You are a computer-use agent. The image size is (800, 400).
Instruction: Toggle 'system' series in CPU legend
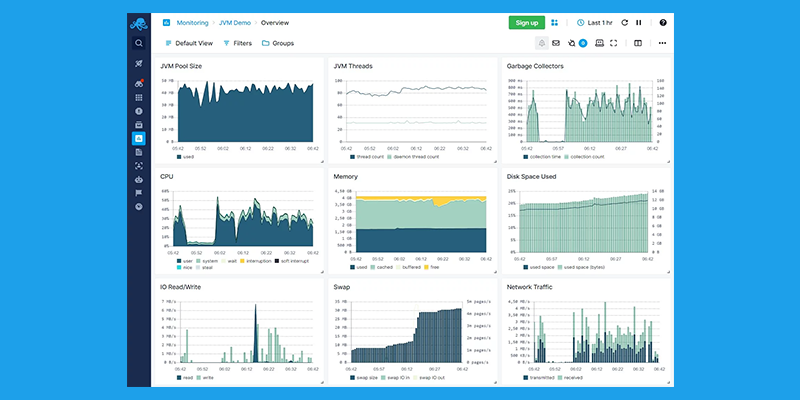[x=207, y=261]
